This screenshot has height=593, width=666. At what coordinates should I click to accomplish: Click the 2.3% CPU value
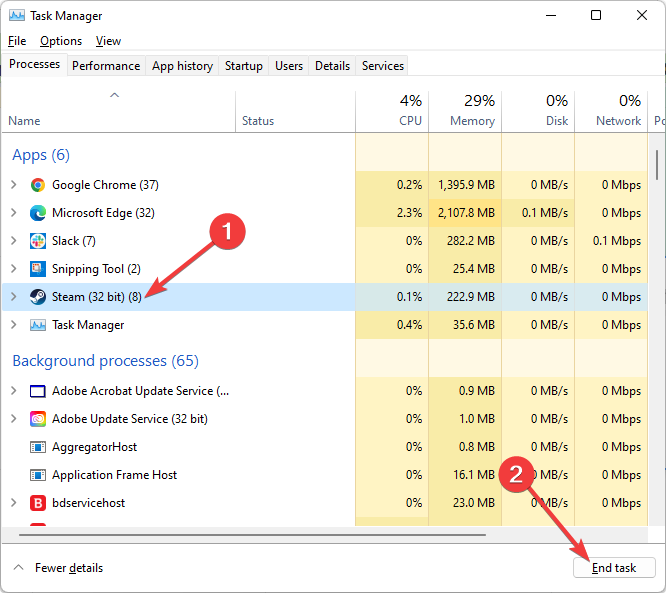point(409,213)
